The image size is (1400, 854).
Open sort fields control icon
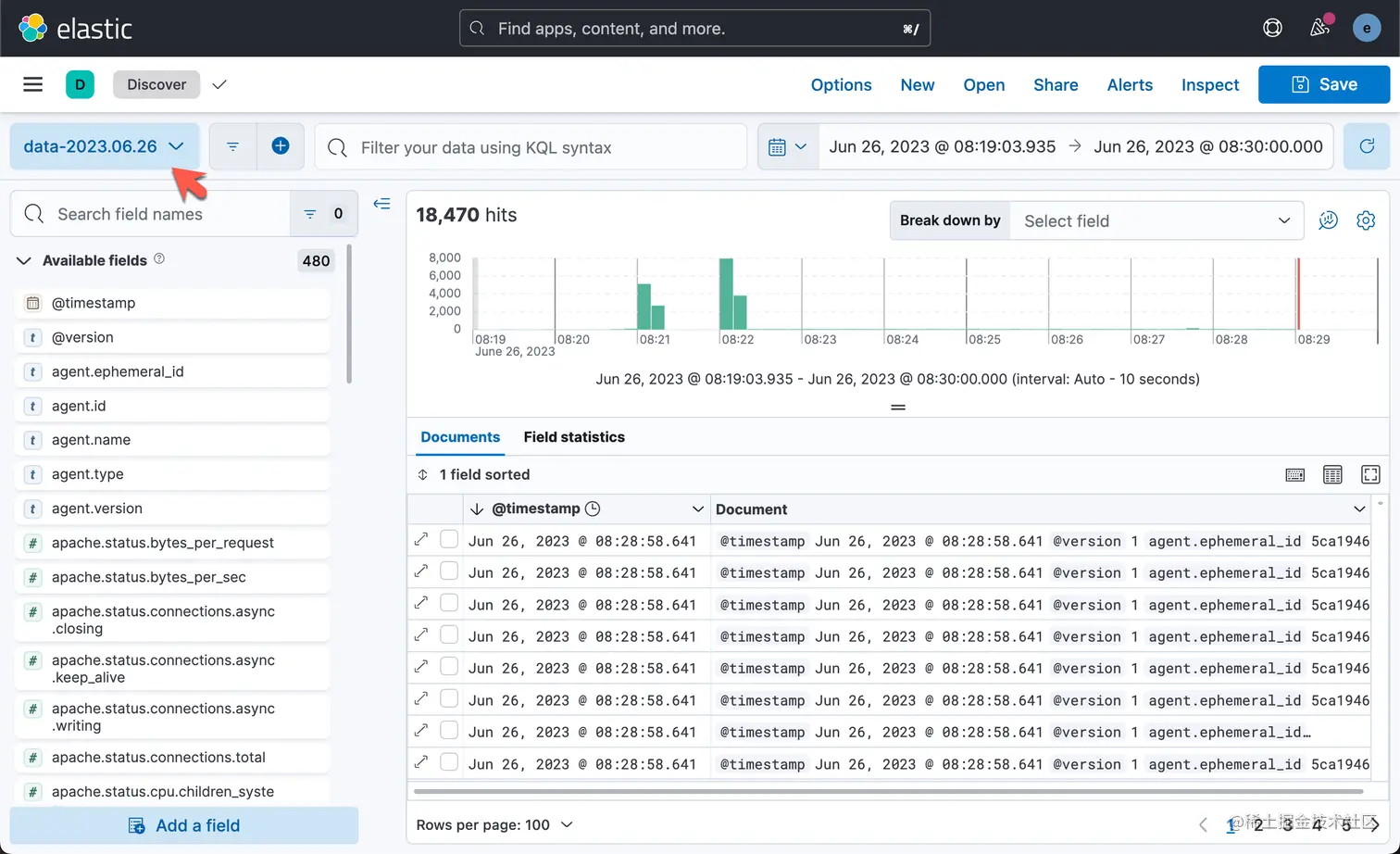423,474
